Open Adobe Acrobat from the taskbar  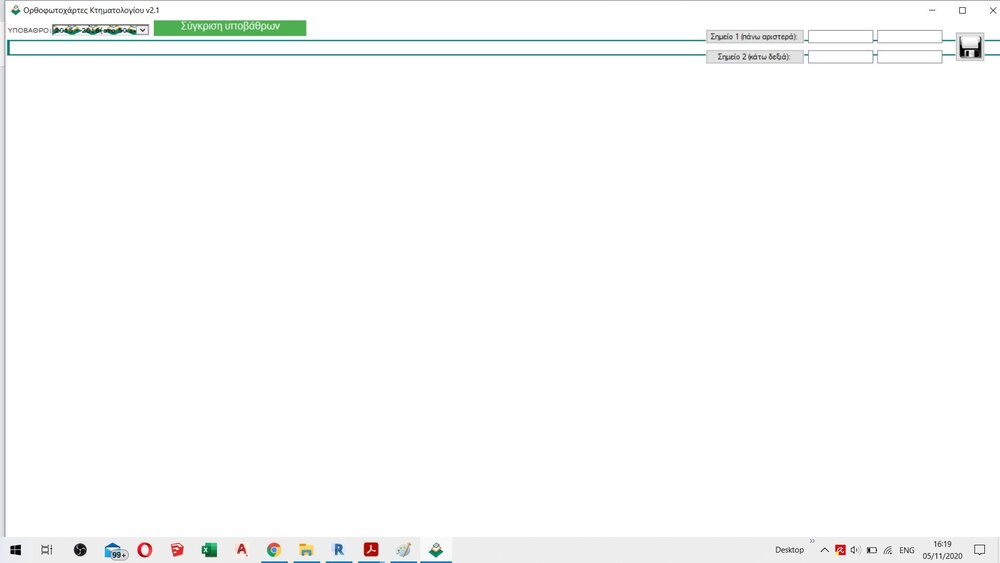[x=370, y=550]
